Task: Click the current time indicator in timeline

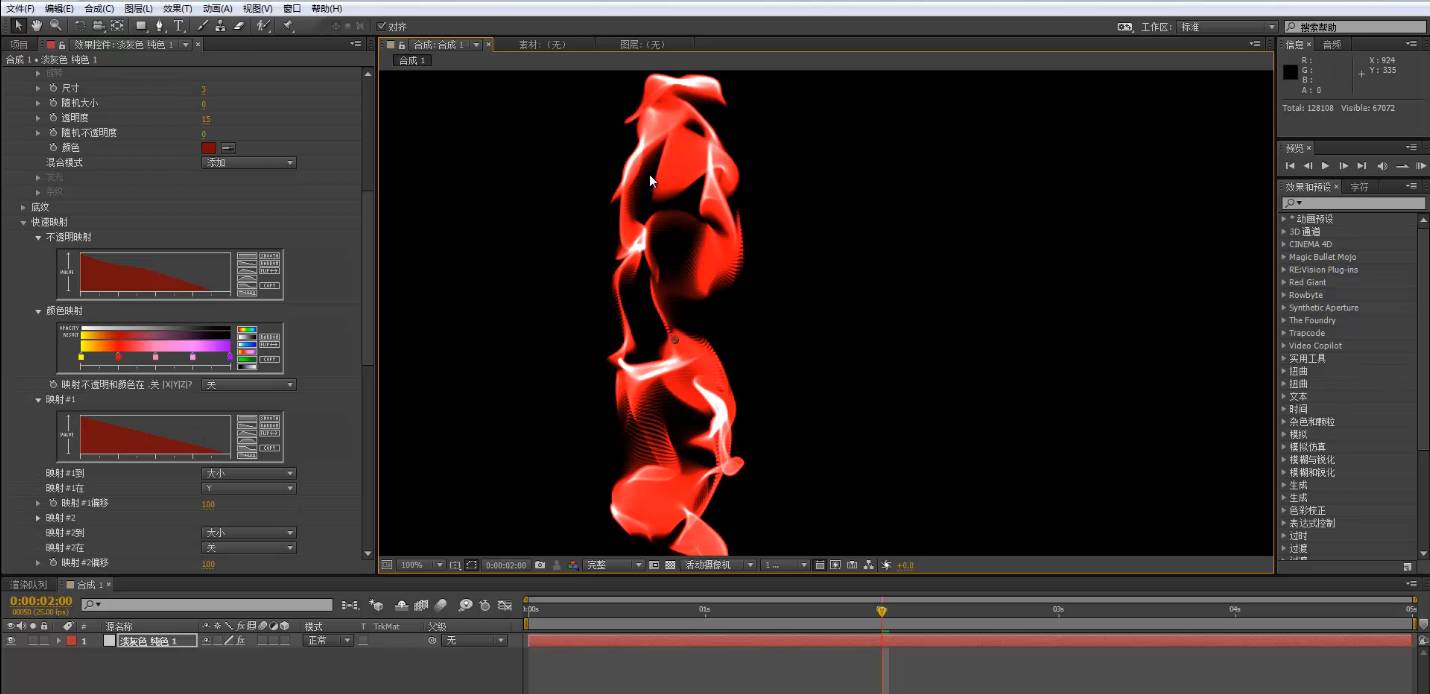Action: pos(881,610)
